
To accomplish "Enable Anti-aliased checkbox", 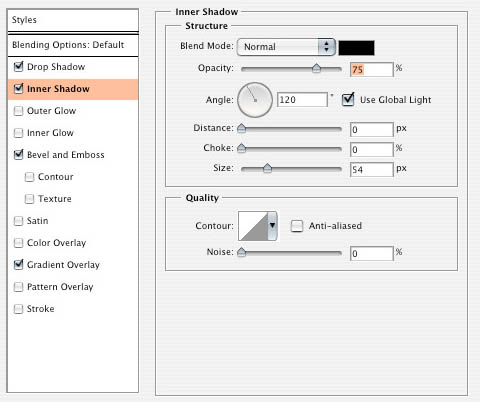I will point(297,226).
